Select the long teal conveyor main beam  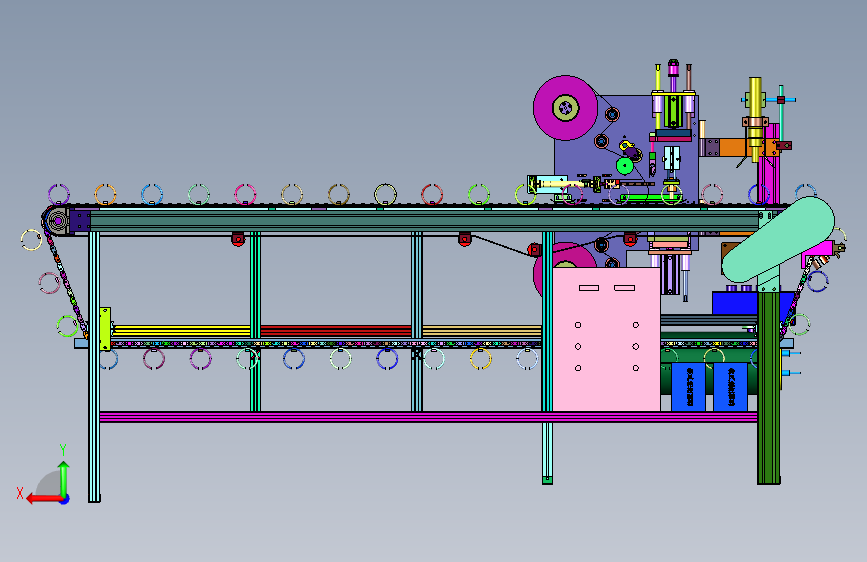(x=425, y=220)
